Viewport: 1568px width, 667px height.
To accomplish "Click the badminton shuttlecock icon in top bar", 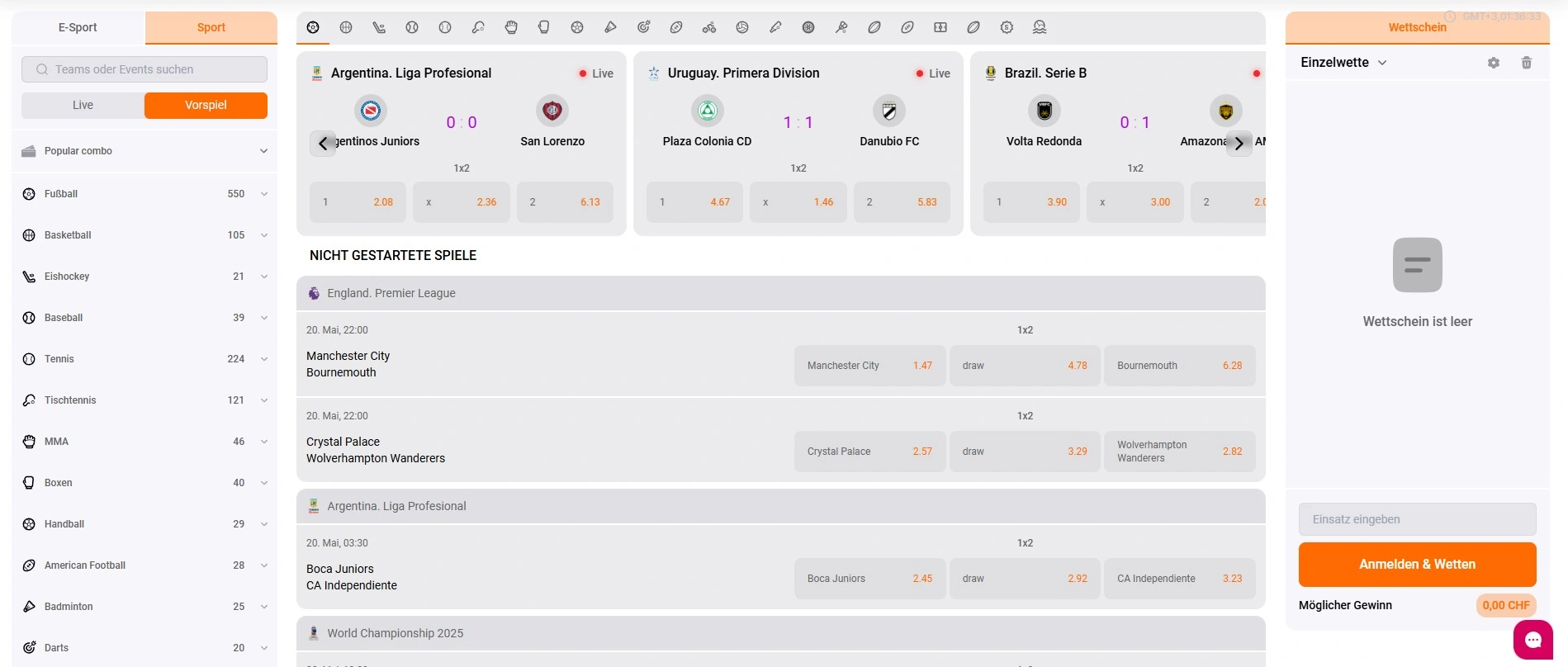I will pos(610,27).
